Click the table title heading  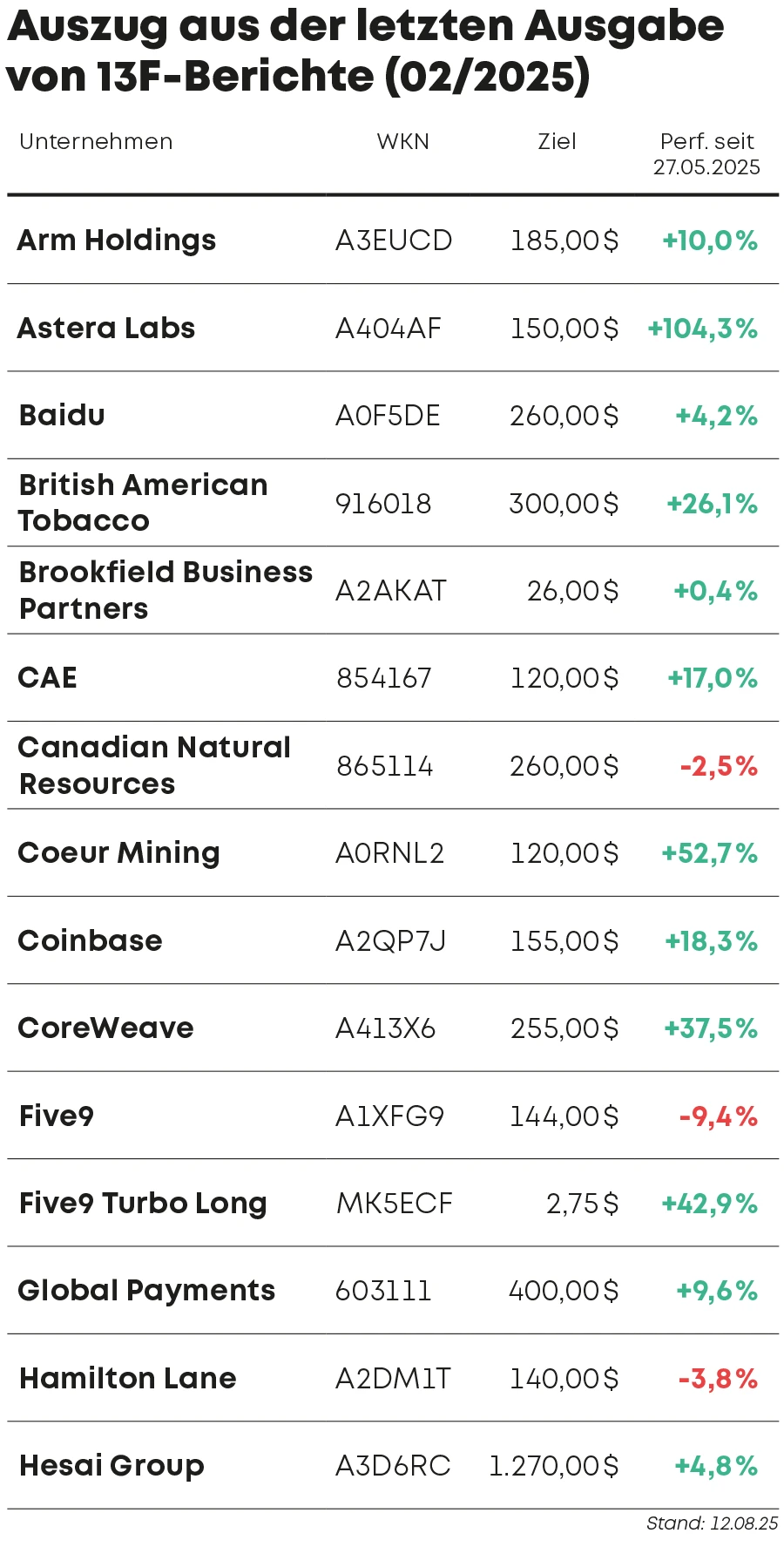(x=366, y=51)
